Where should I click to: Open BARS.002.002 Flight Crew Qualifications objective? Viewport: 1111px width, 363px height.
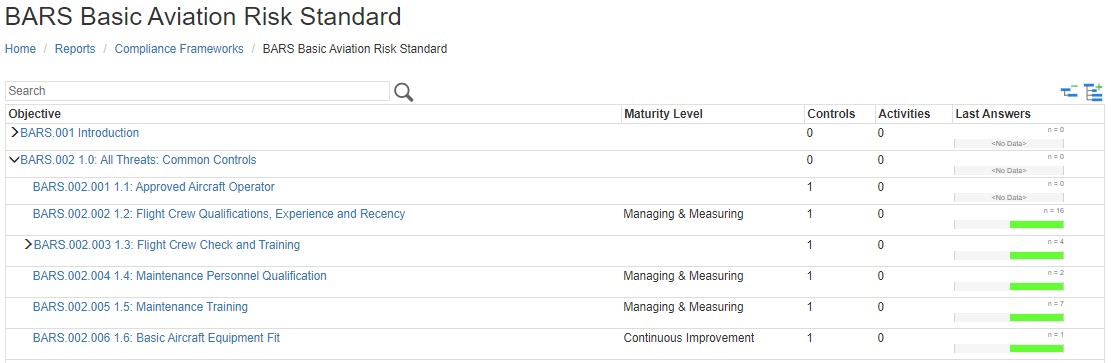tap(219, 214)
